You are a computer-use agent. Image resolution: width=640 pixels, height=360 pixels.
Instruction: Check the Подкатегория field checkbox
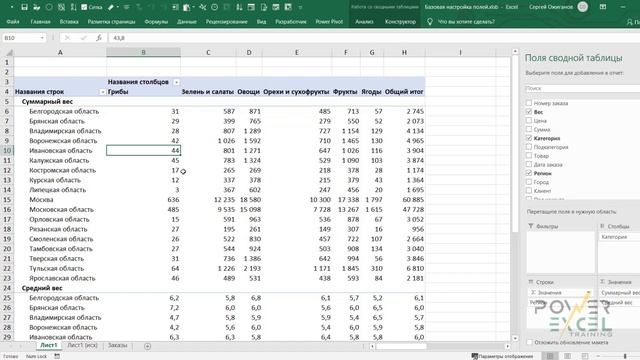point(529,147)
